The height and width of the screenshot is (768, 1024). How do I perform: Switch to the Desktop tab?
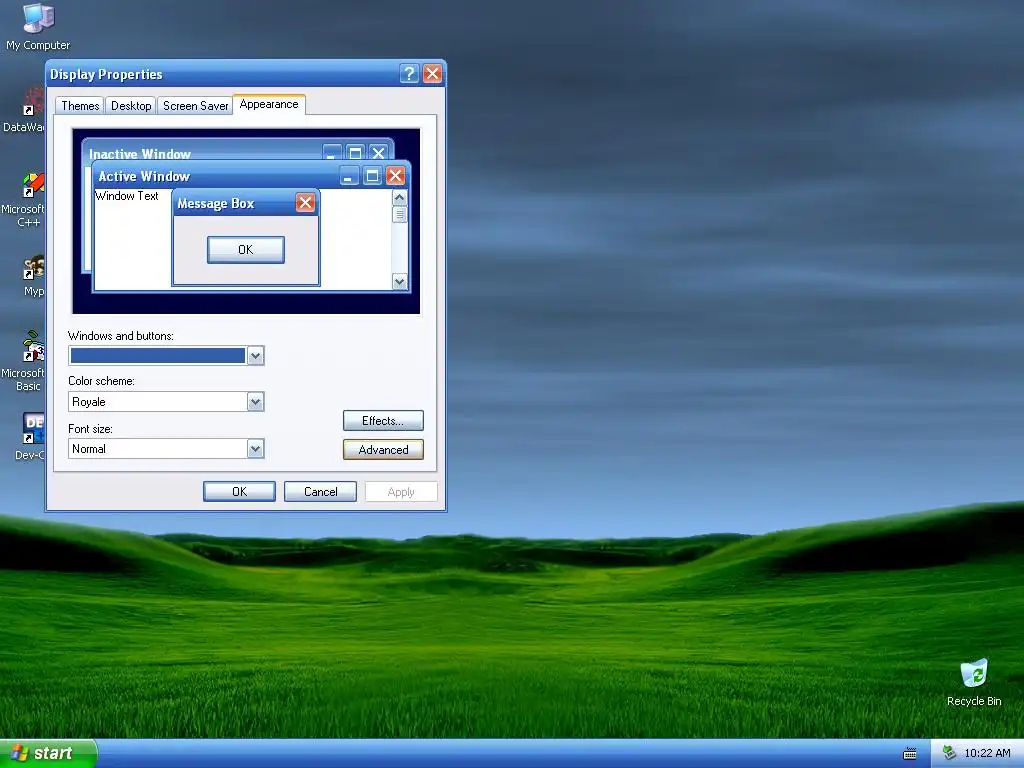[131, 106]
